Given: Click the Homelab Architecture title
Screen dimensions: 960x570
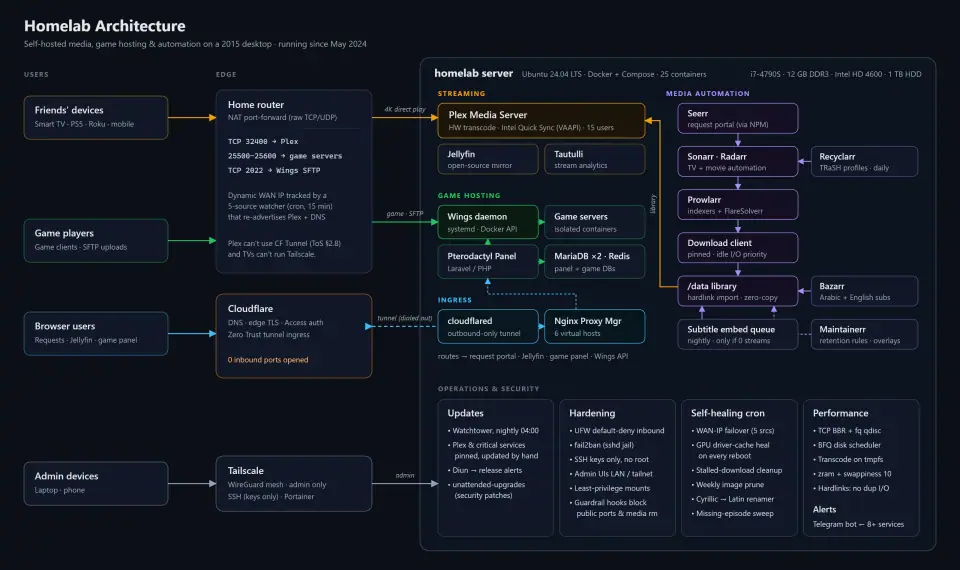Looking at the screenshot, I should [x=105, y=26].
